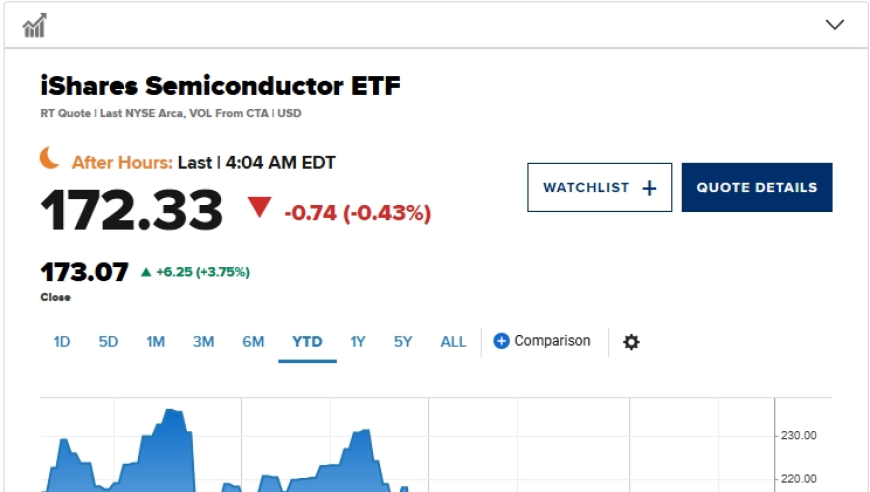Switch chart to 5D range
The width and height of the screenshot is (870, 492).
tap(108, 342)
